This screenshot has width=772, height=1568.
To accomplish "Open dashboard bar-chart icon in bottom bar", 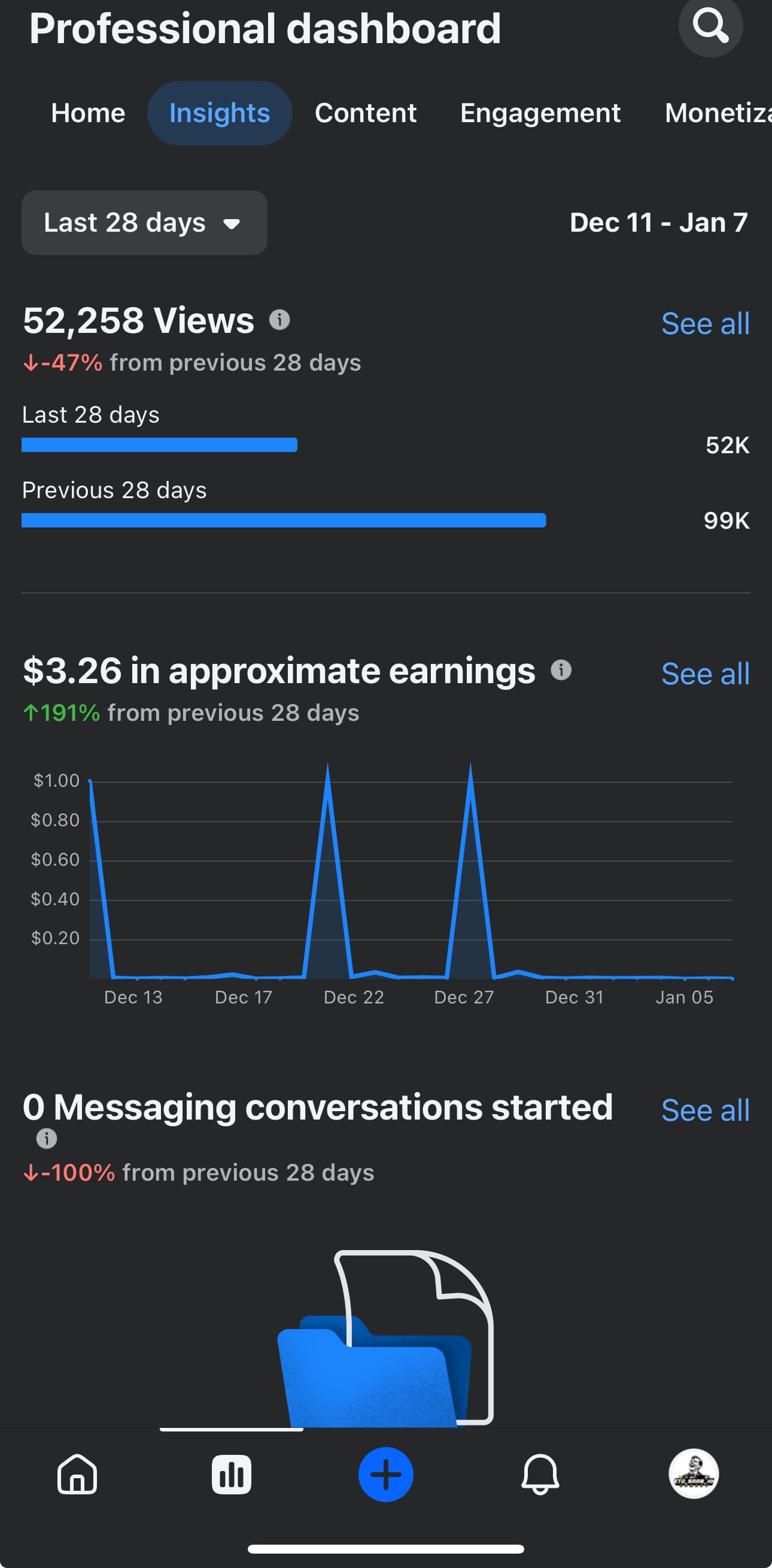I will [231, 1473].
